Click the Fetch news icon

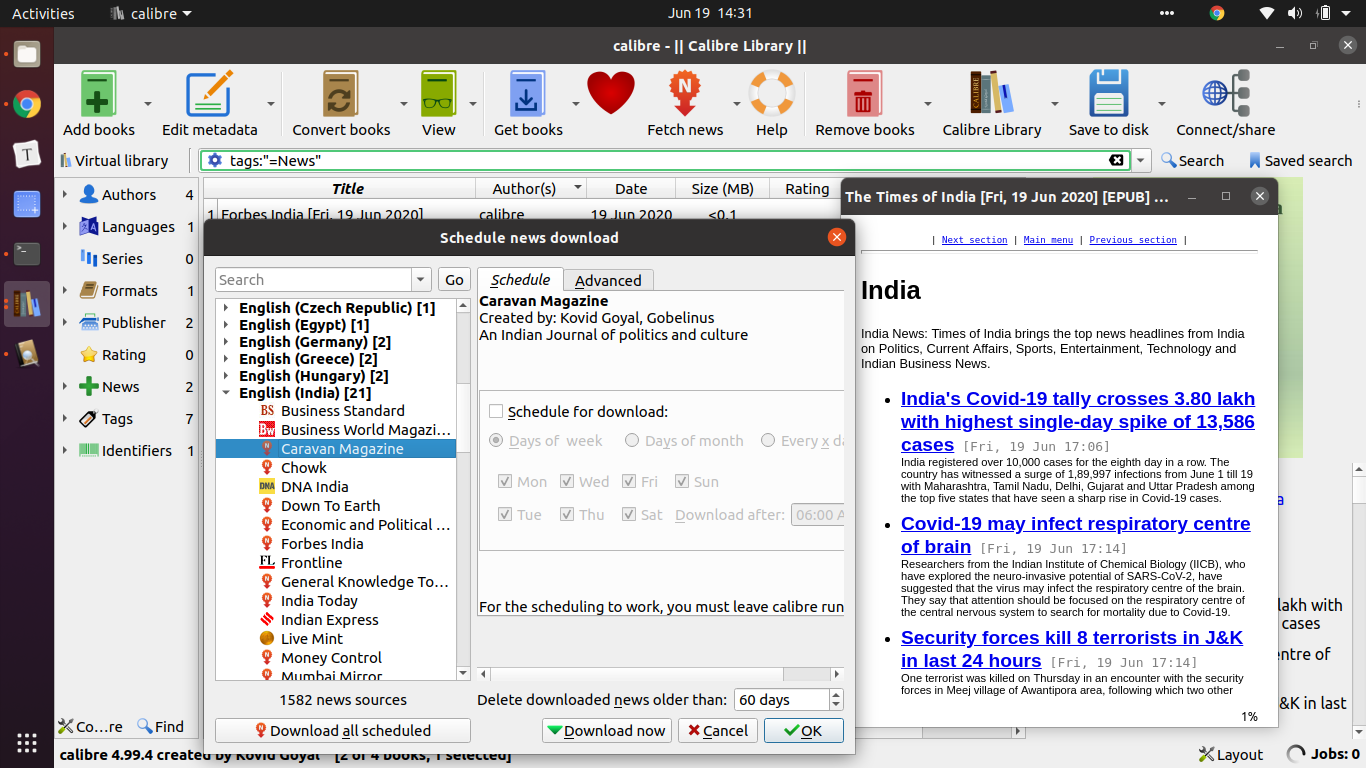[x=685, y=95]
